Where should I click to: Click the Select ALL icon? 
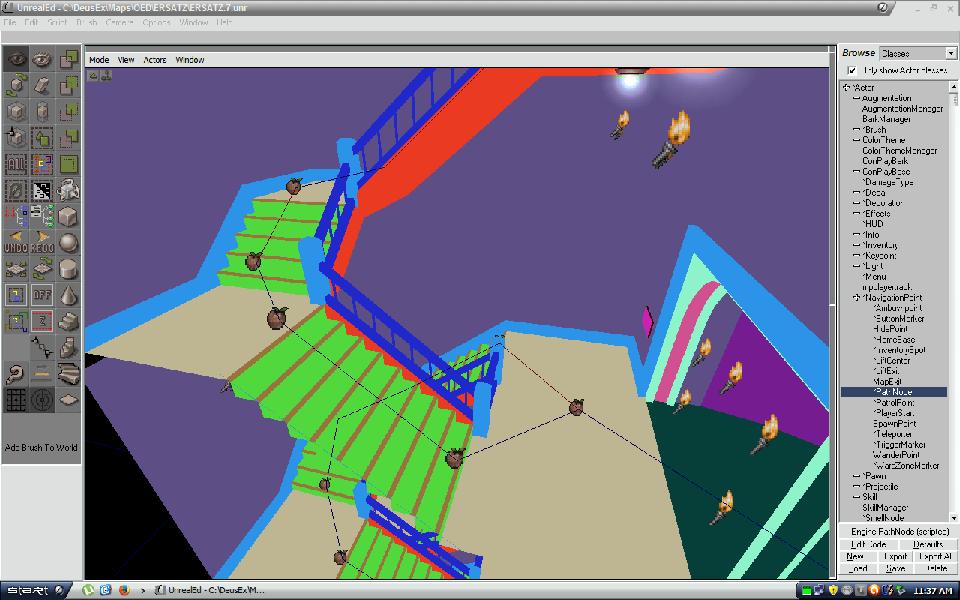(16, 164)
